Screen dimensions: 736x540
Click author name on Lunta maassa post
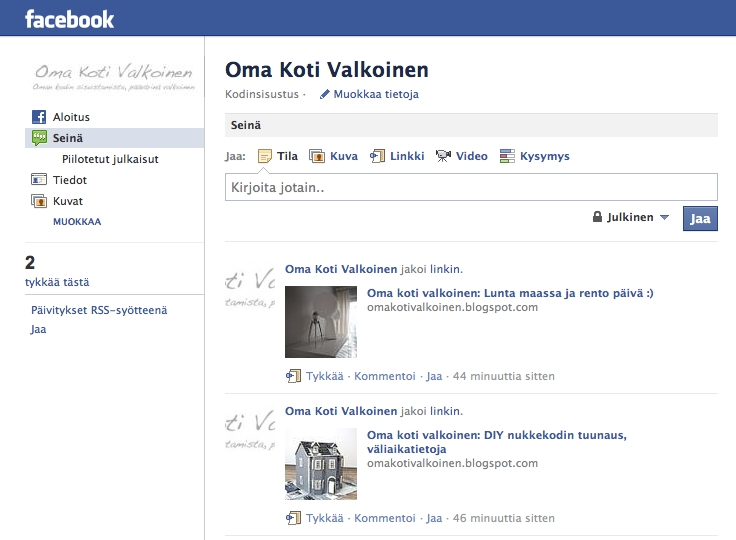click(341, 269)
